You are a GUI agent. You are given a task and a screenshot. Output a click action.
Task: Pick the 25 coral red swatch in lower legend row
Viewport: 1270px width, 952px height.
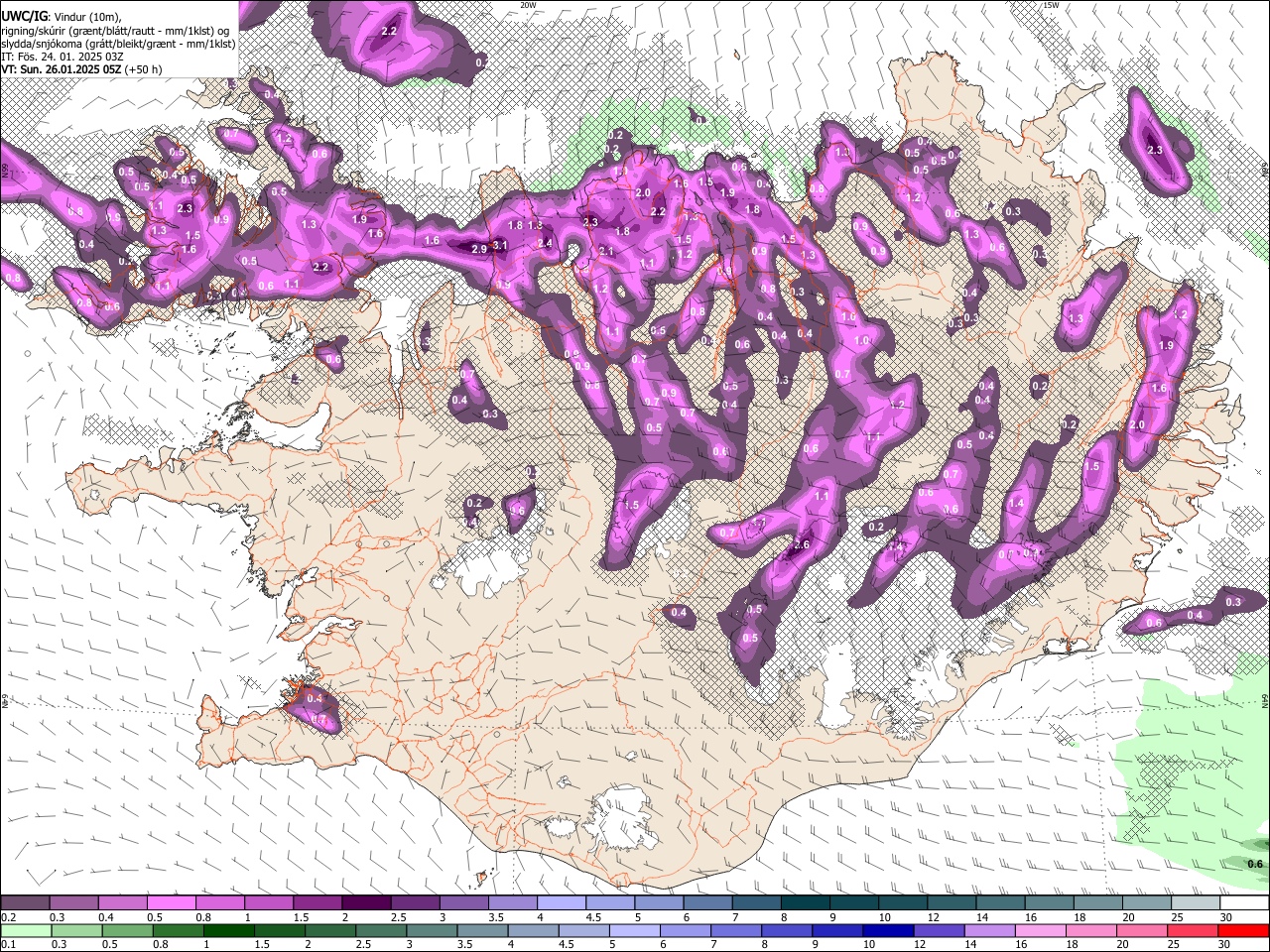click(x=1193, y=931)
